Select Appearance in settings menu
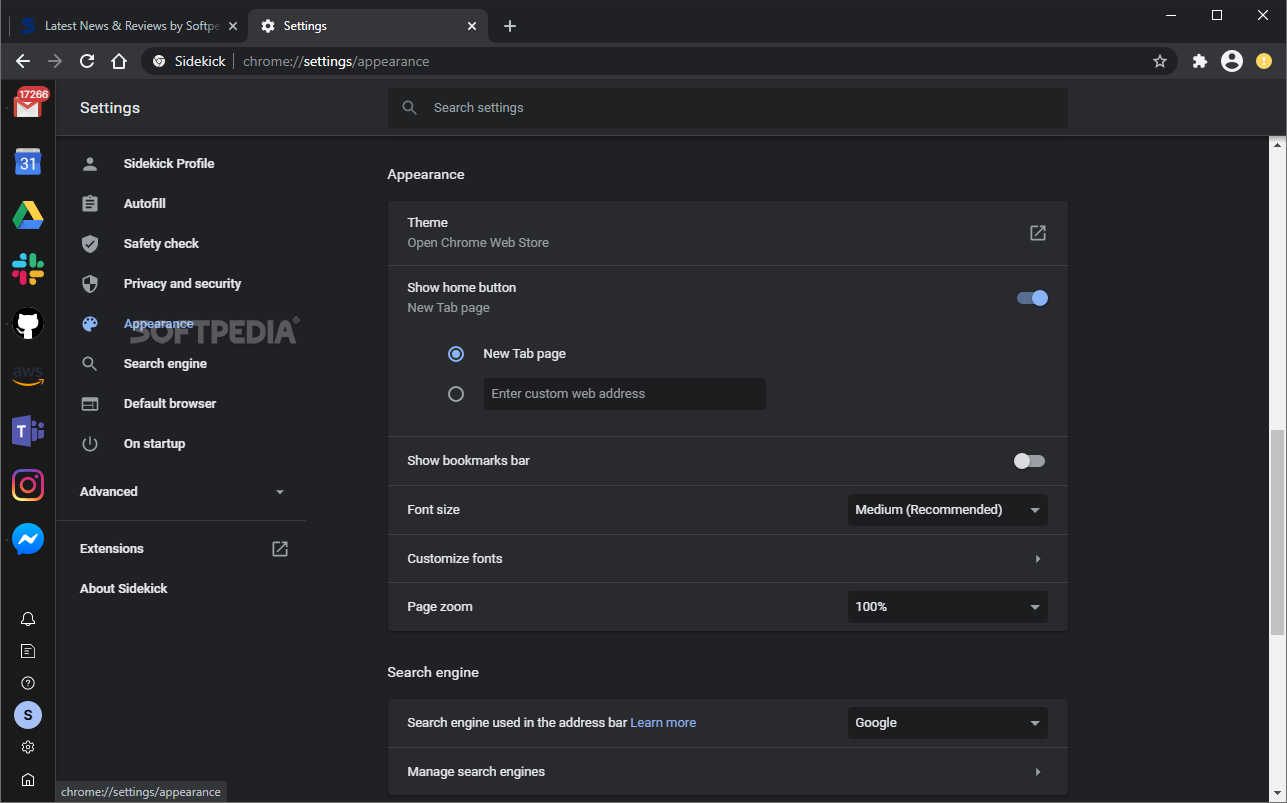Screen dimensions: 1287x803 click(x=158, y=324)
